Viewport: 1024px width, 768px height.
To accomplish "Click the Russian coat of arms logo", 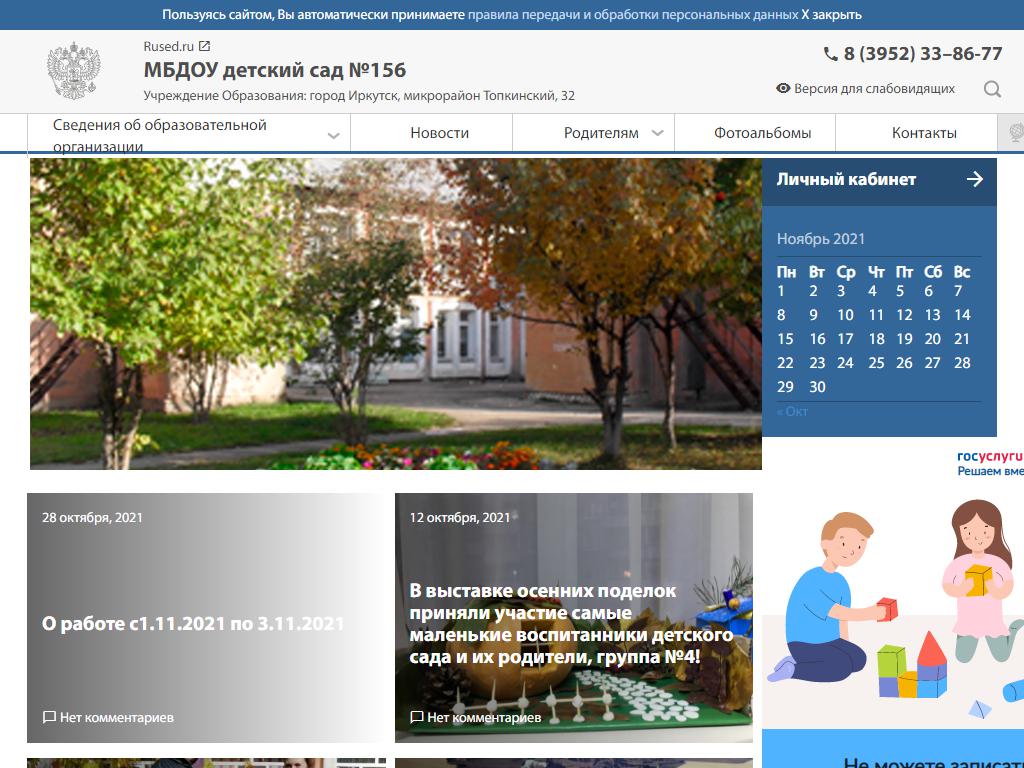I will click(73, 71).
